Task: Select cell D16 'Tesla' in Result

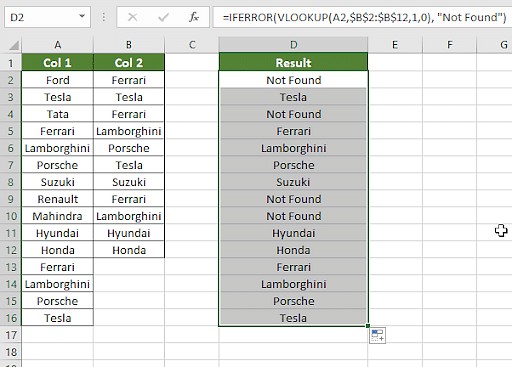Action: pos(293,318)
